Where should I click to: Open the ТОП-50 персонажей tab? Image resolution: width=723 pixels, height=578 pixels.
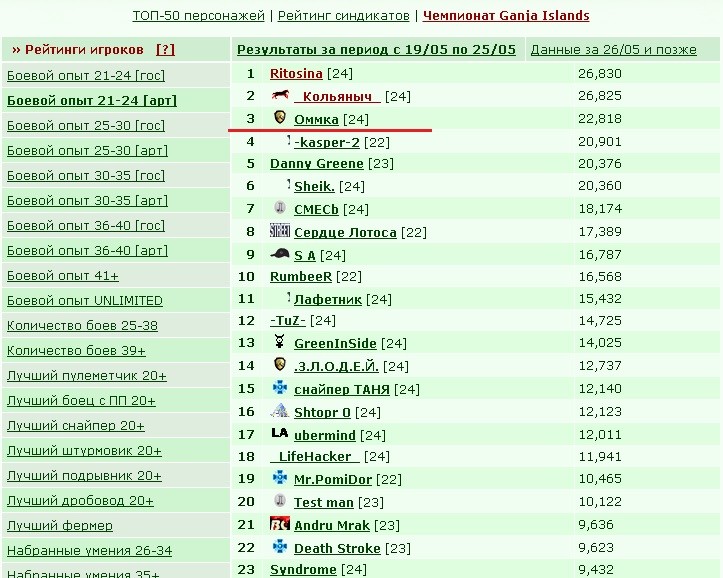point(199,16)
